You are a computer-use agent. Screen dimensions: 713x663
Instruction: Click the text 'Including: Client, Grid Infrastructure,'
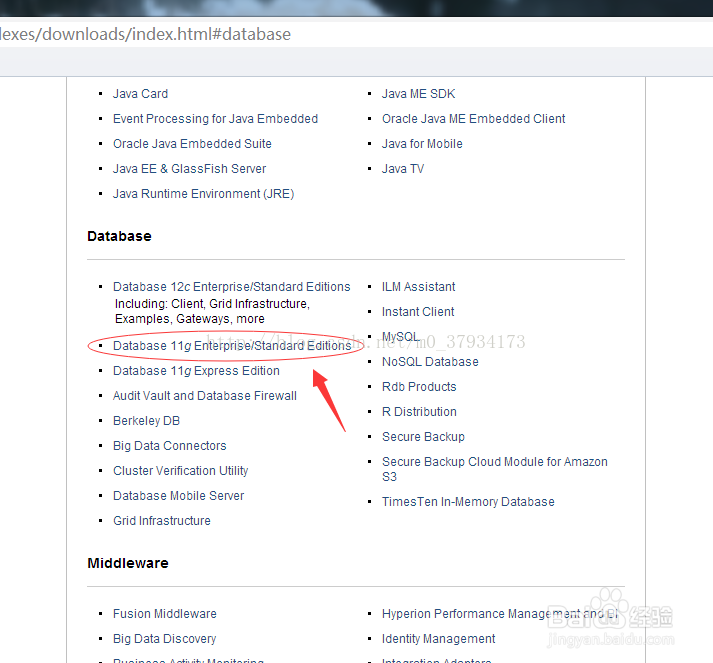[212, 304]
